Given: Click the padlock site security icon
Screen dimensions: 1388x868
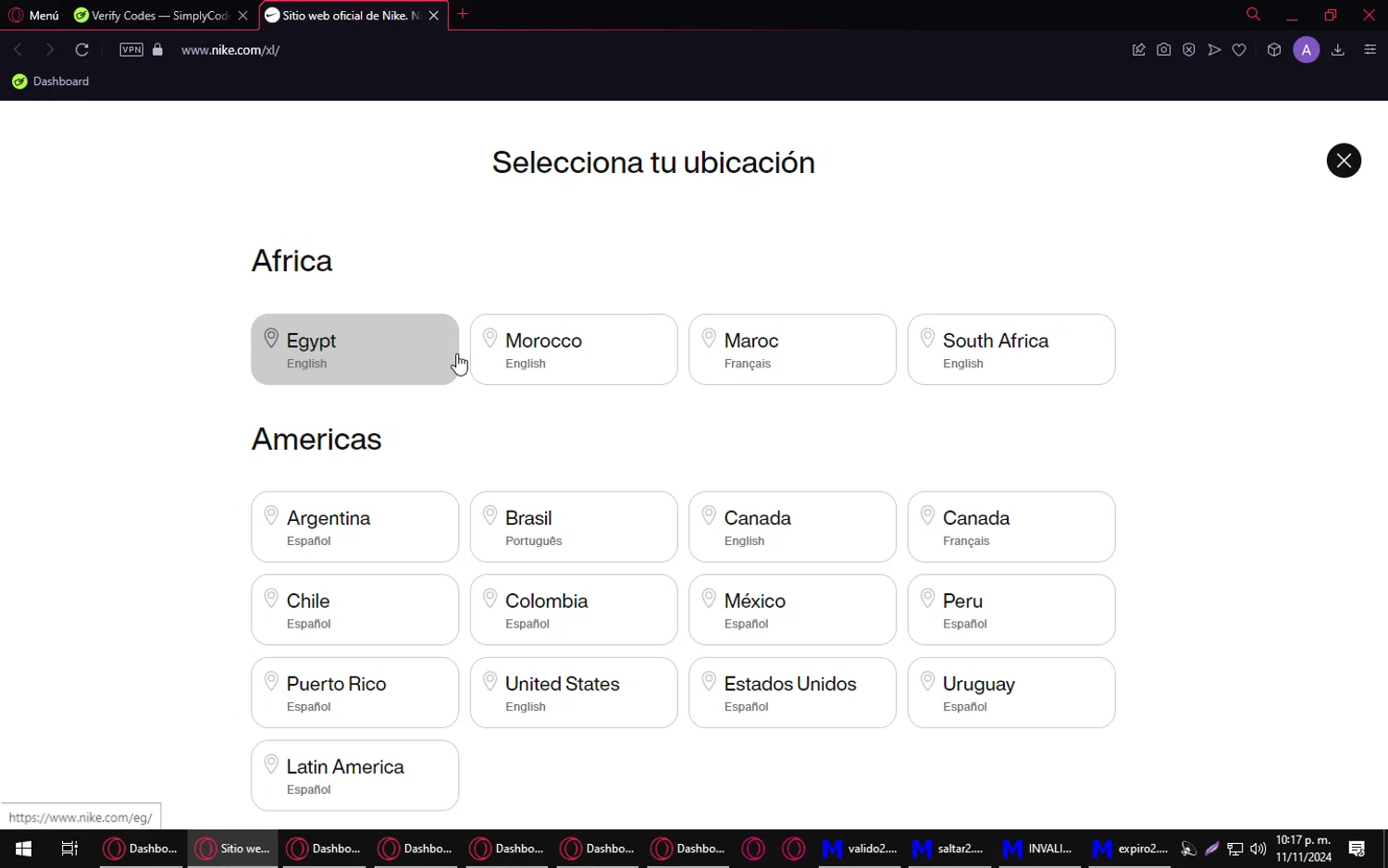Looking at the screenshot, I should 157,49.
